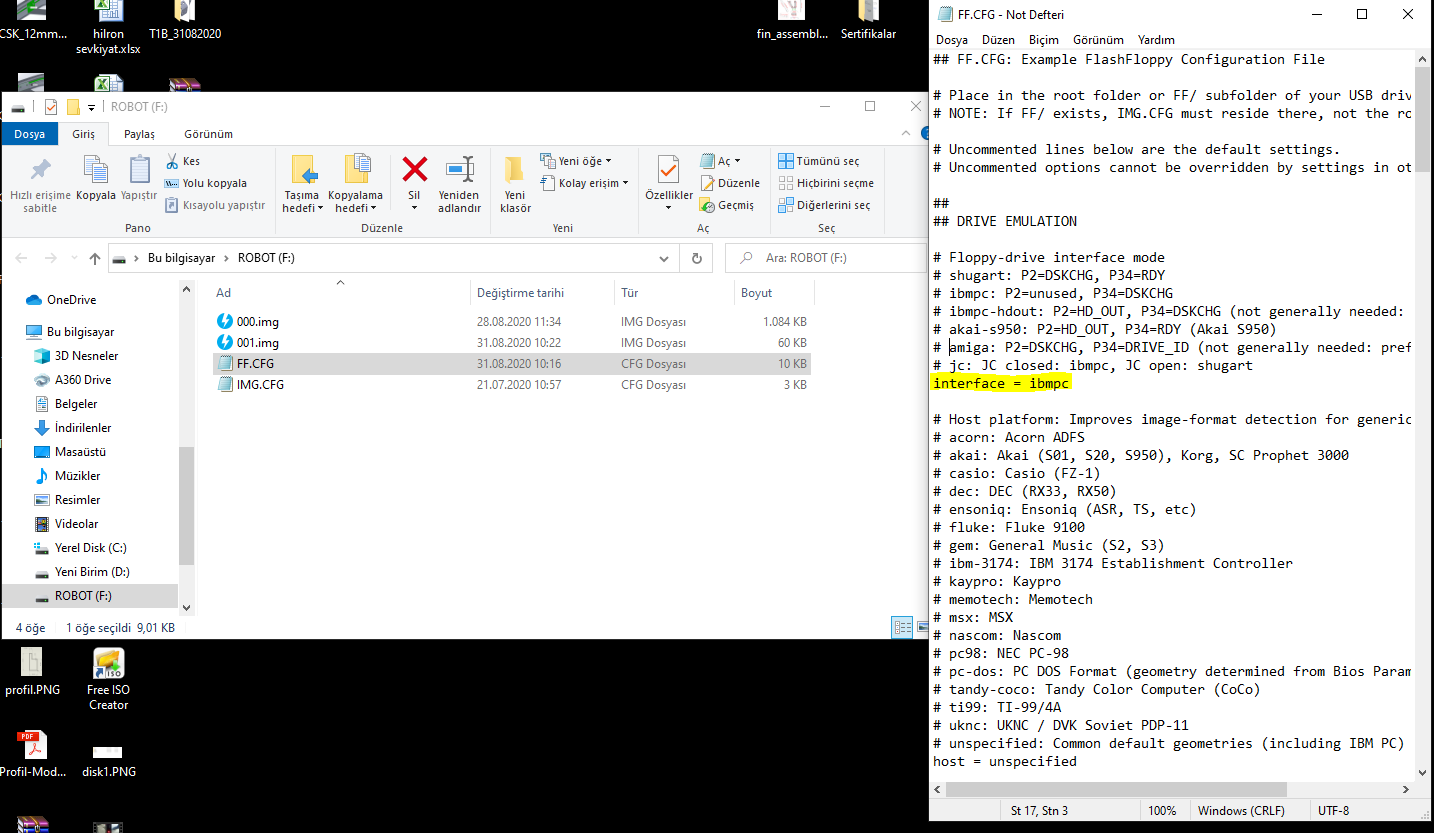This screenshot has height=833, width=1434.
Task: Open the Kolay erişim dropdown
Action: [584, 183]
